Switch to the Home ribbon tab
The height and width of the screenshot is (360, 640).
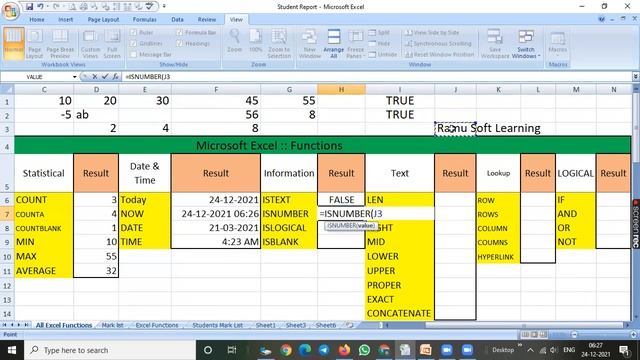[37, 19]
